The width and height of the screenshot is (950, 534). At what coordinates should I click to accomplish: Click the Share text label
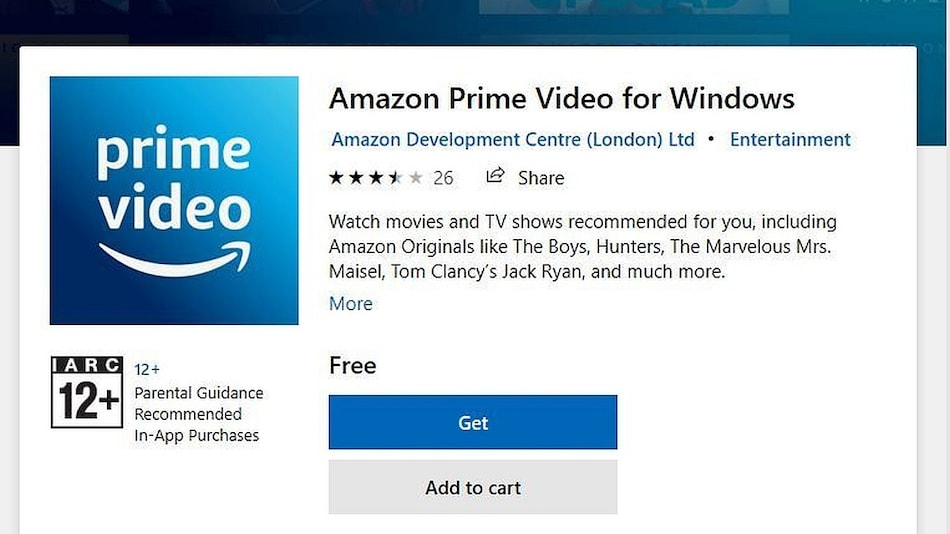pyautogui.click(x=541, y=178)
